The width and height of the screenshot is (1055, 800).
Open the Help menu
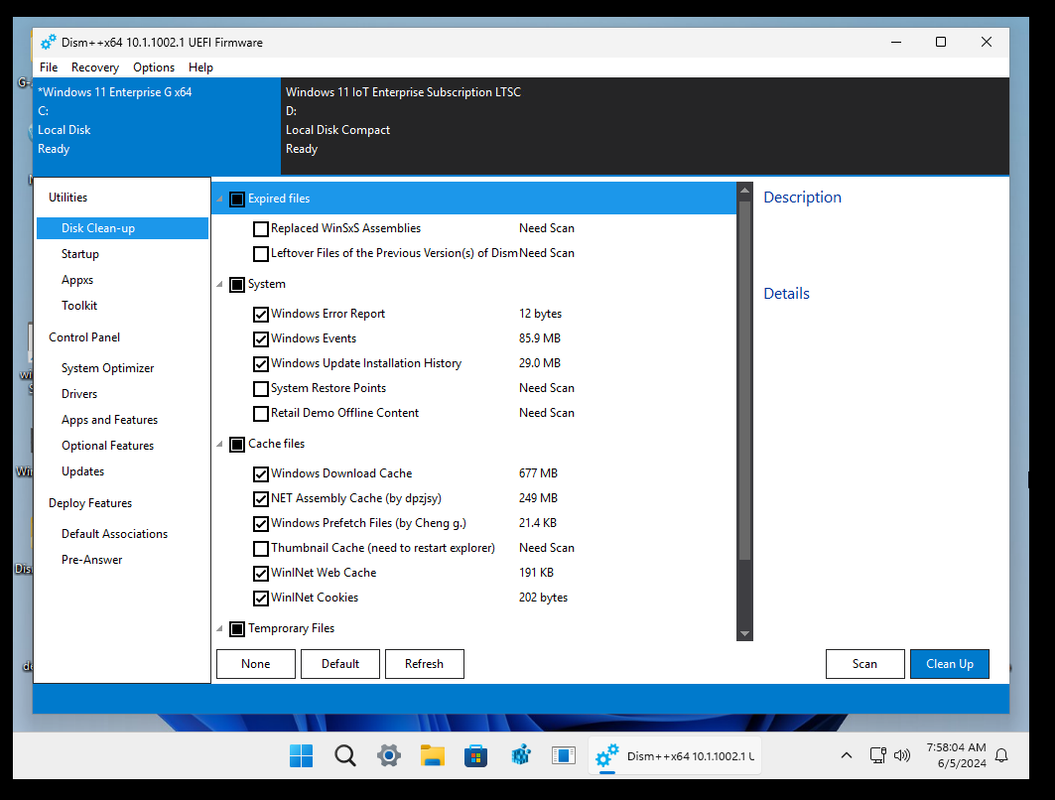pos(201,67)
